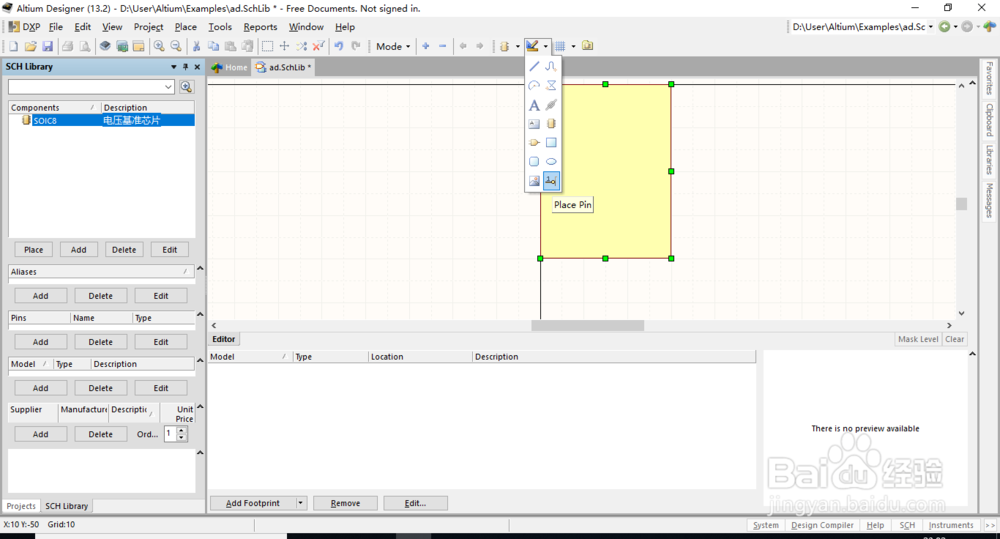Select the Place Pin tool
This screenshot has height=539, width=1000.
(552, 181)
